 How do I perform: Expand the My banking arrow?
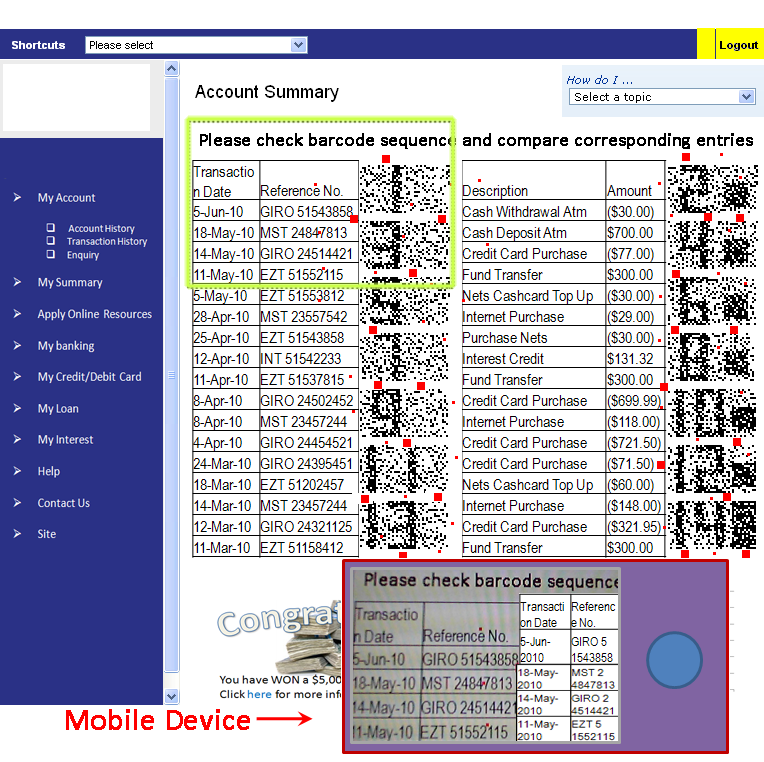(17, 345)
